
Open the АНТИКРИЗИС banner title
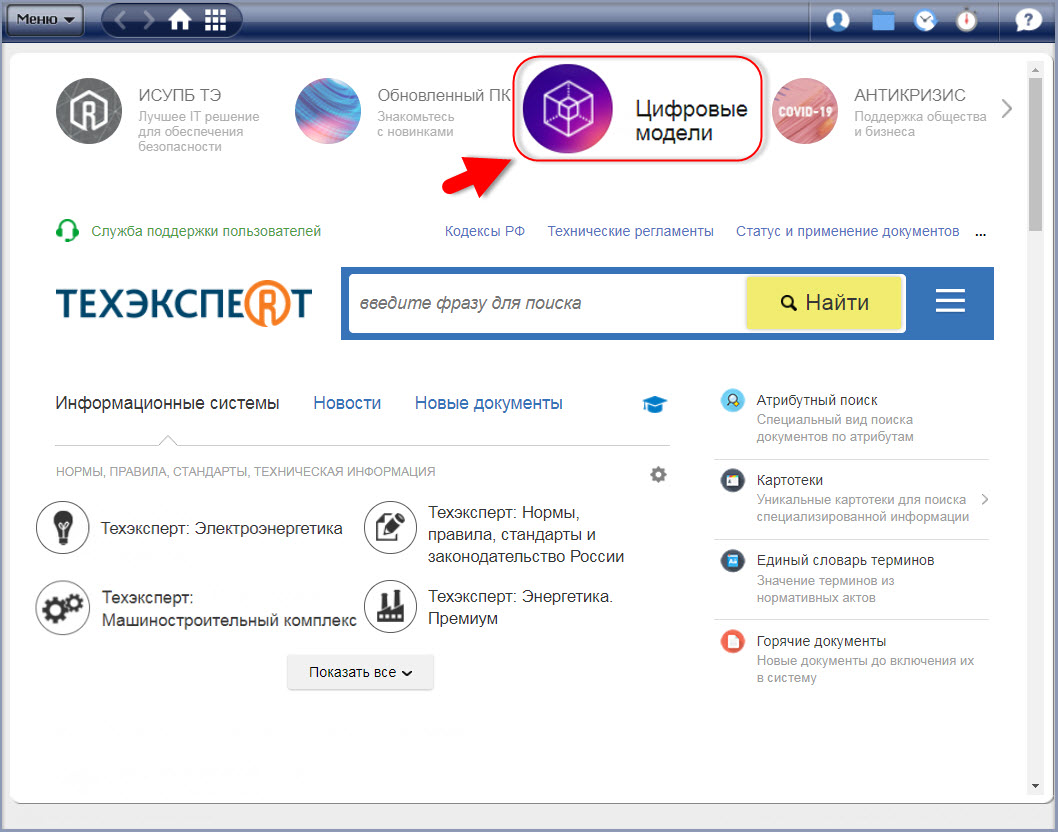910,95
